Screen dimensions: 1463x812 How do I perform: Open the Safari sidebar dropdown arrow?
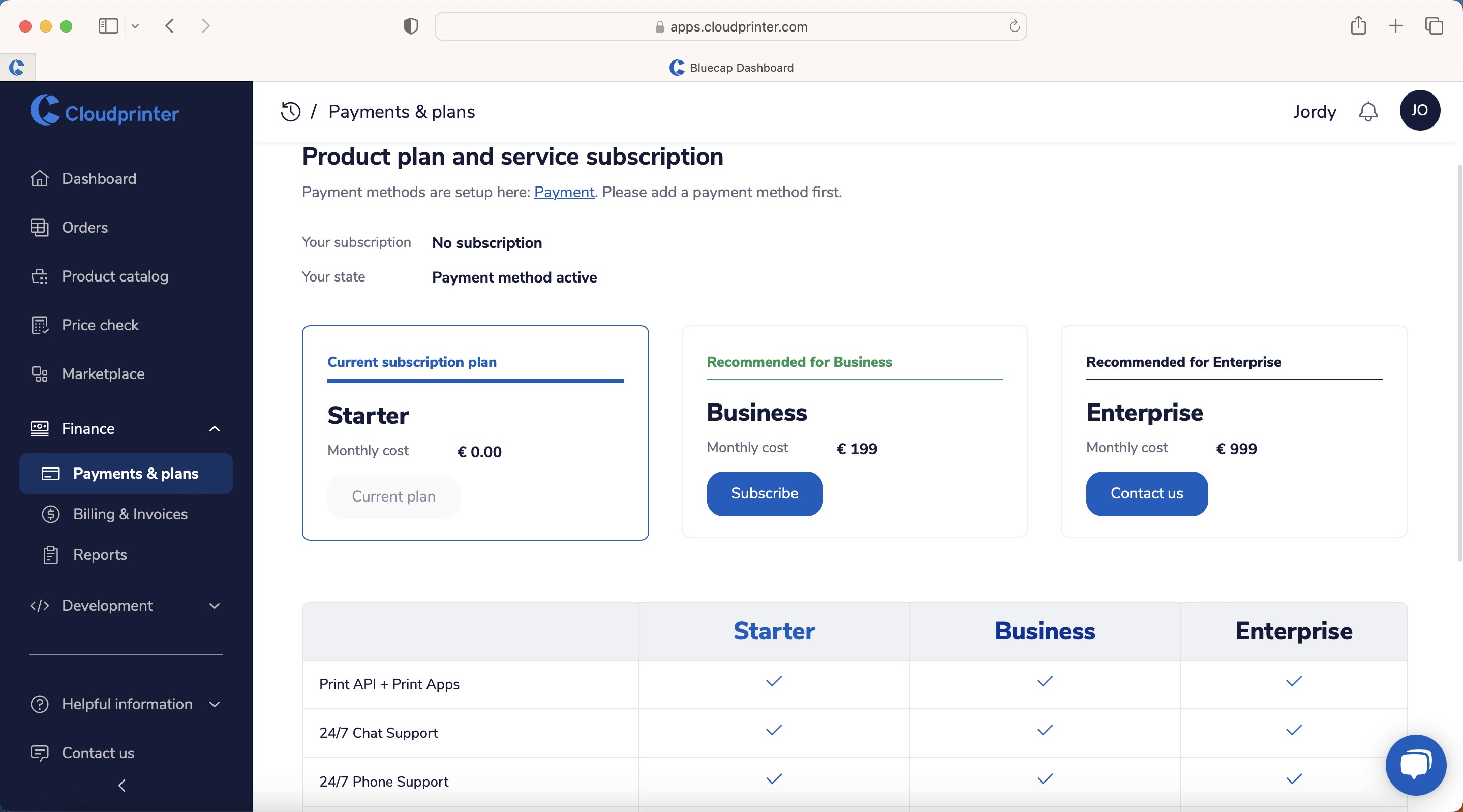pyautogui.click(x=135, y=26)
